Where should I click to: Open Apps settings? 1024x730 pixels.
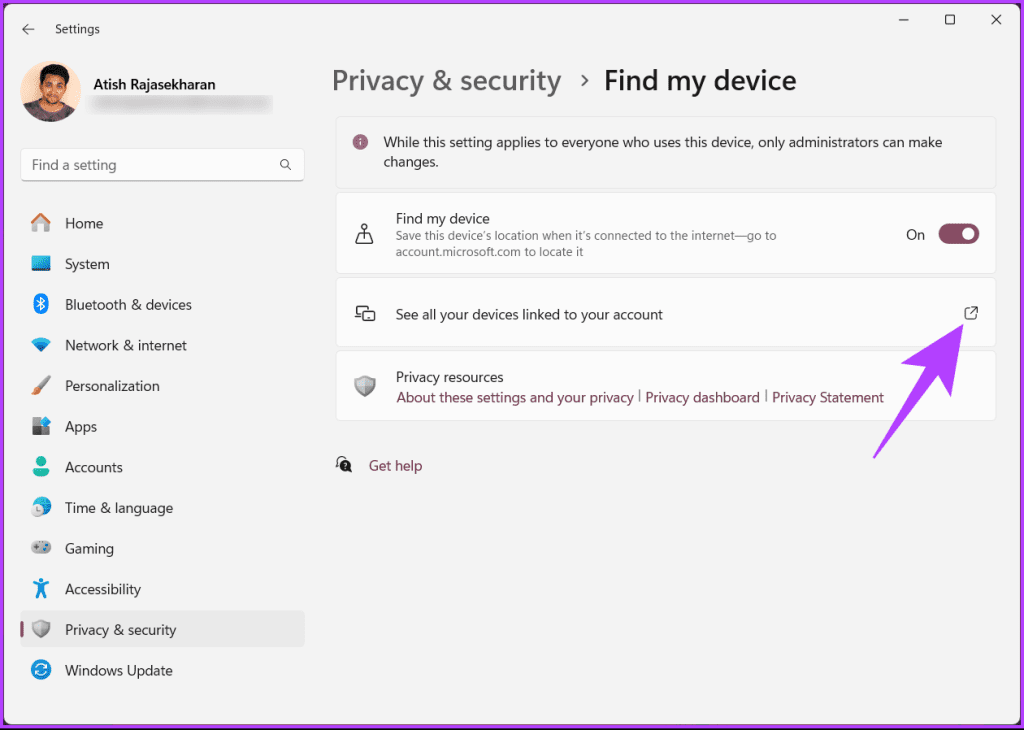[x=81, y=426]
